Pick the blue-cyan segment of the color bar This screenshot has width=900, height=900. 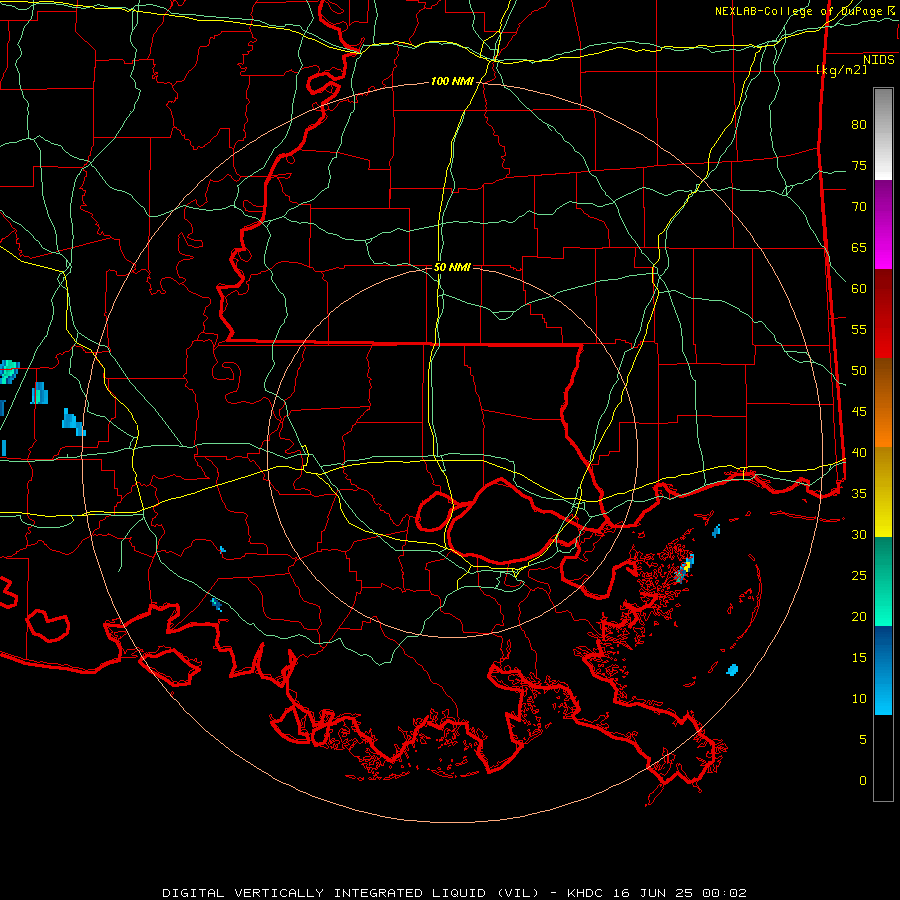coord(883,670)
